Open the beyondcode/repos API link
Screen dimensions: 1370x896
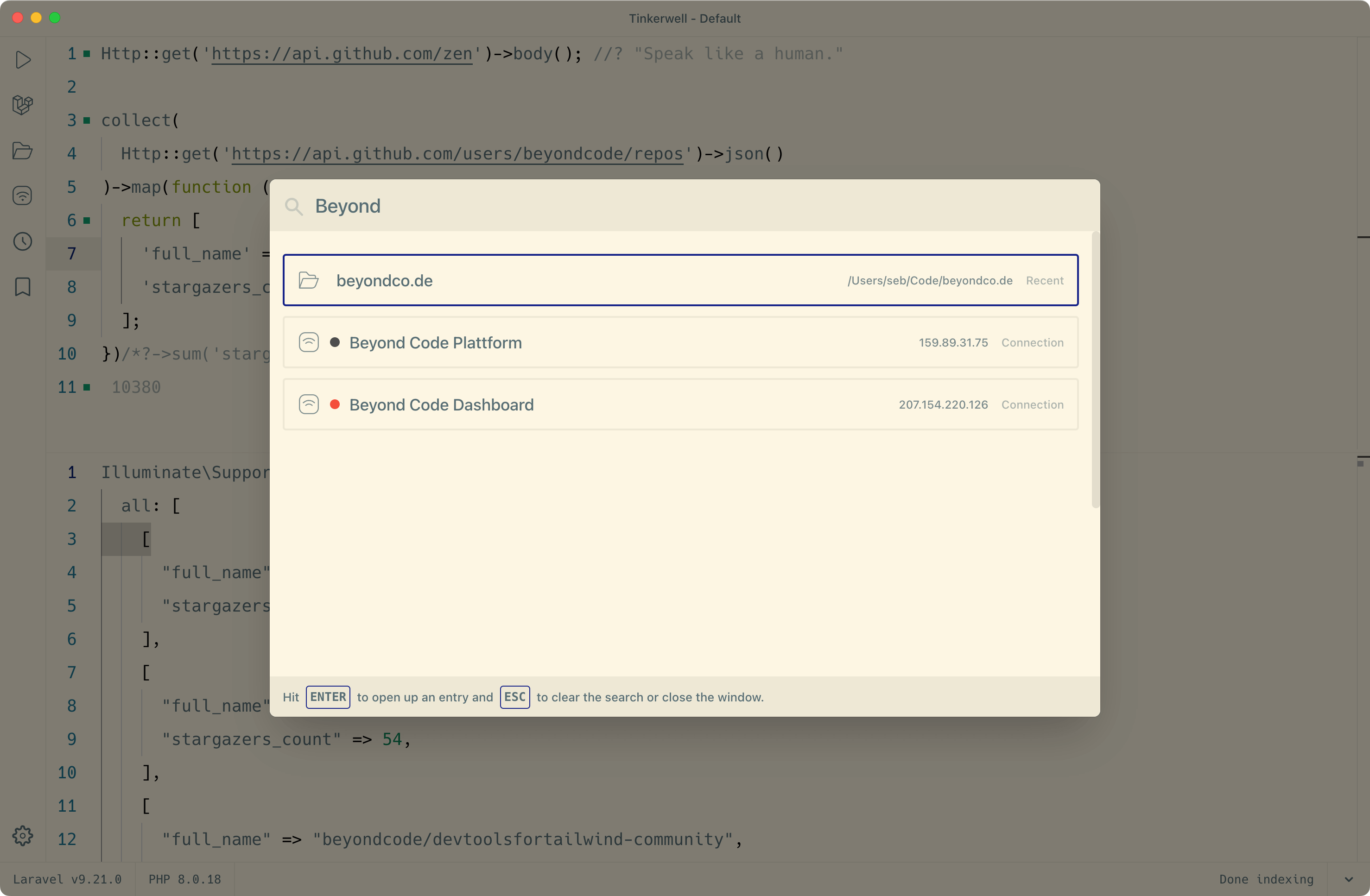click(x=457, y=154)
